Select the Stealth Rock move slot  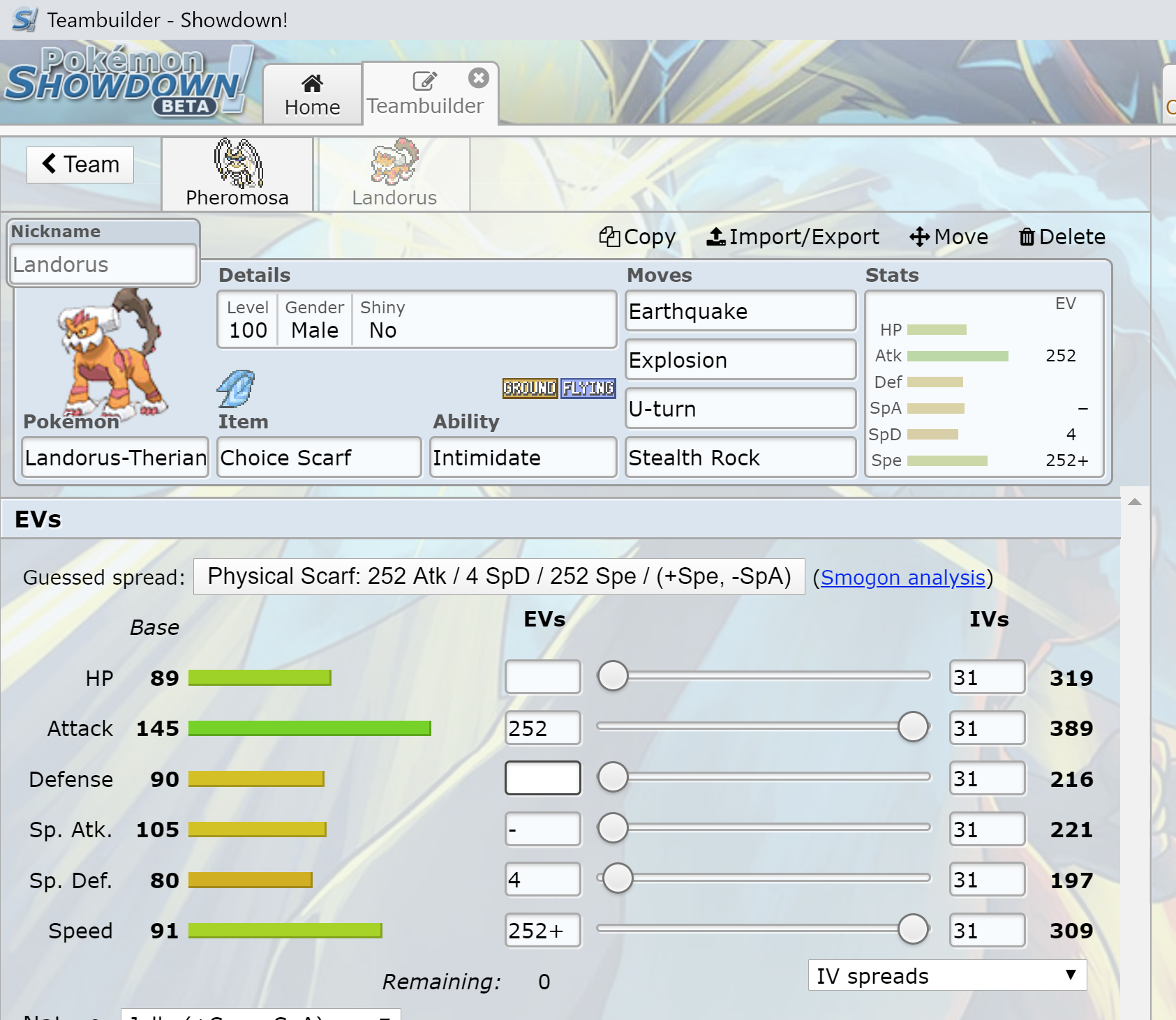point(740,458)
